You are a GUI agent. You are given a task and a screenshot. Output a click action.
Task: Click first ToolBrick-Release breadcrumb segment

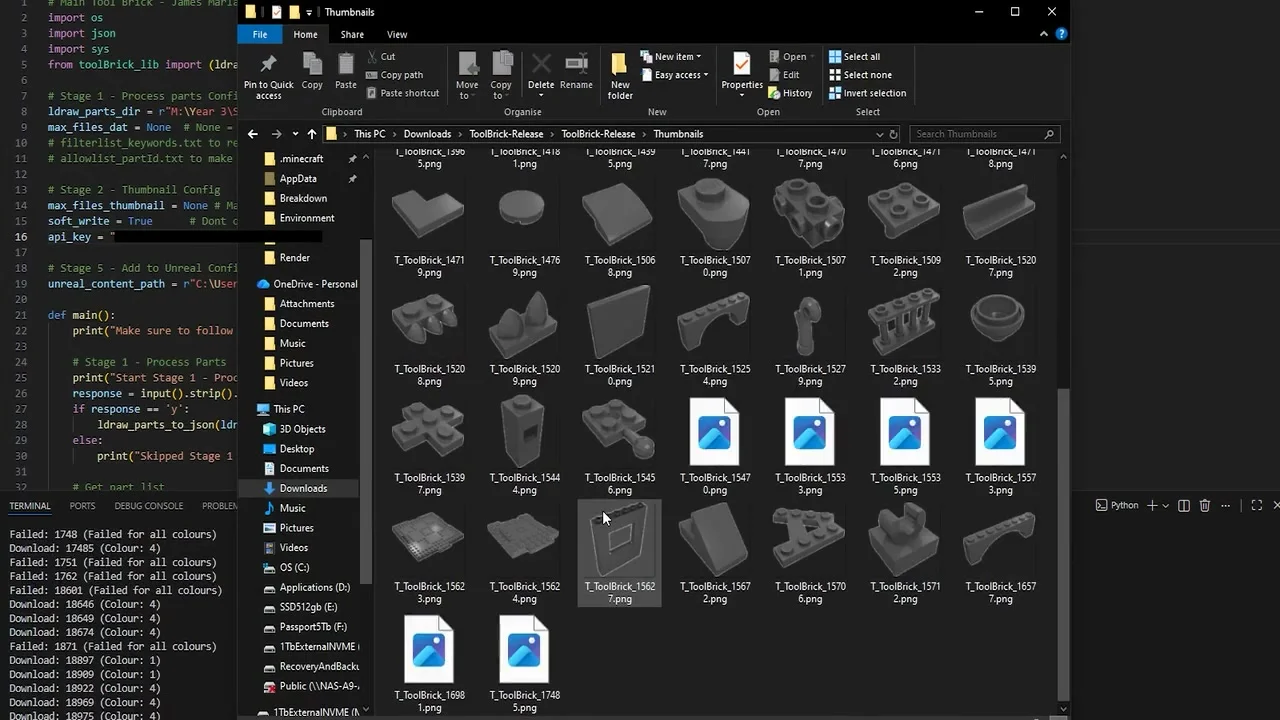[x=506, y=134]
